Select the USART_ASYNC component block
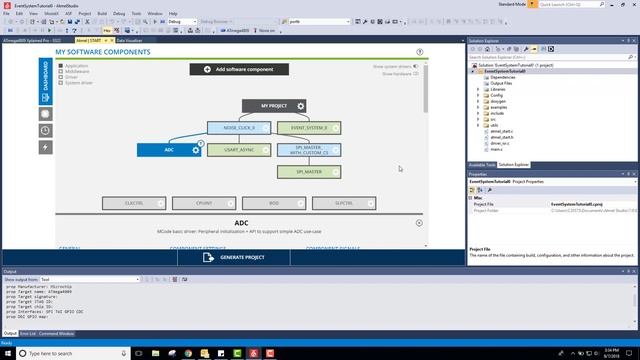 [239, 150]
